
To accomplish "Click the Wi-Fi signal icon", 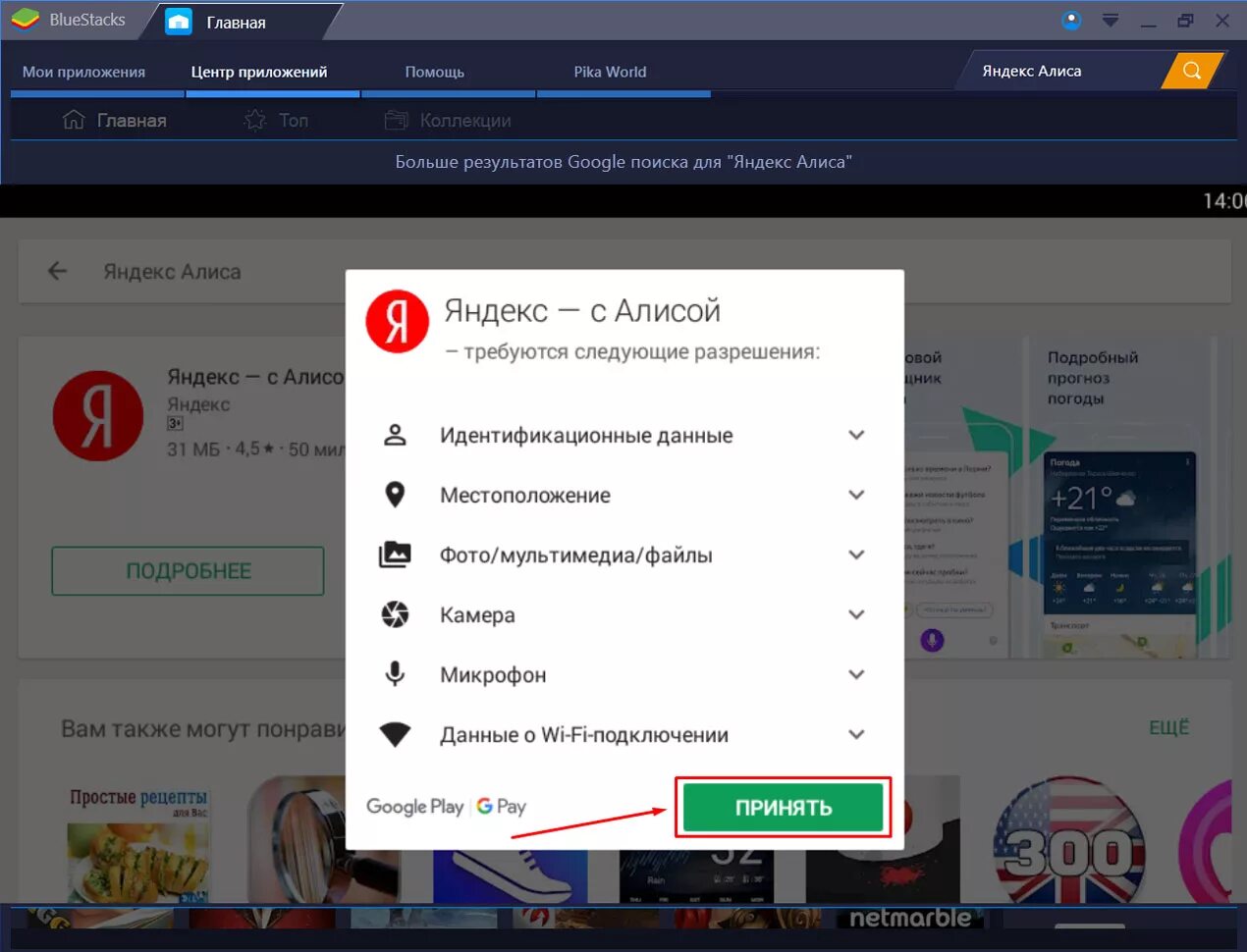I will click(x=395, y=734).
